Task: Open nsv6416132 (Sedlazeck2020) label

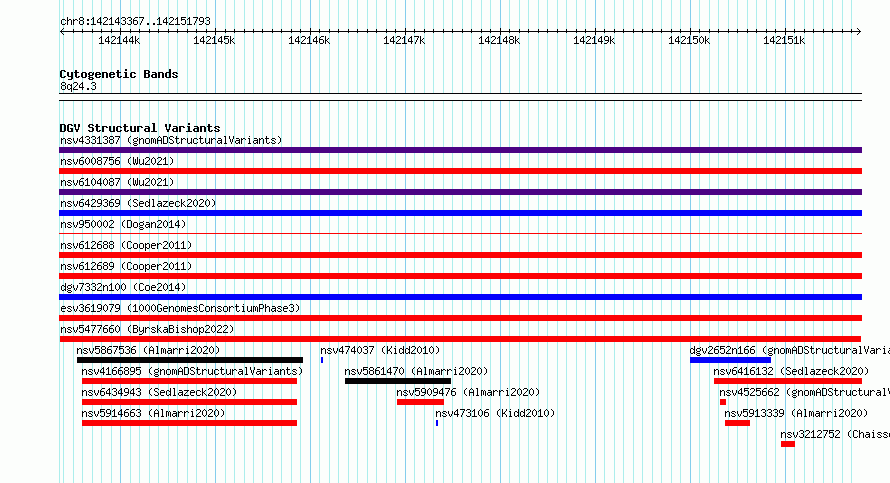Action: click(x=791, y=371)
